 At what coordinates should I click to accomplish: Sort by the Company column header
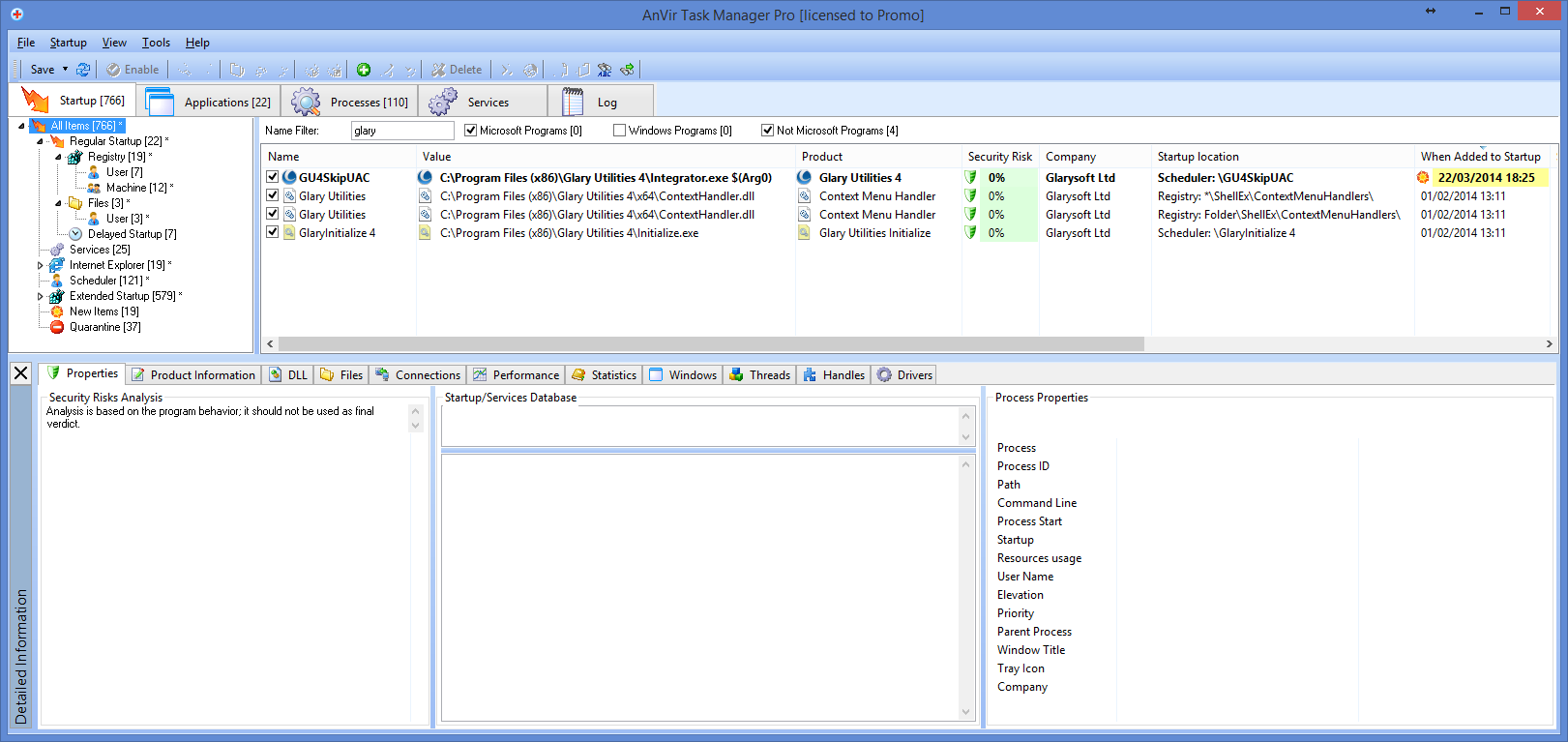point(1095,157)
